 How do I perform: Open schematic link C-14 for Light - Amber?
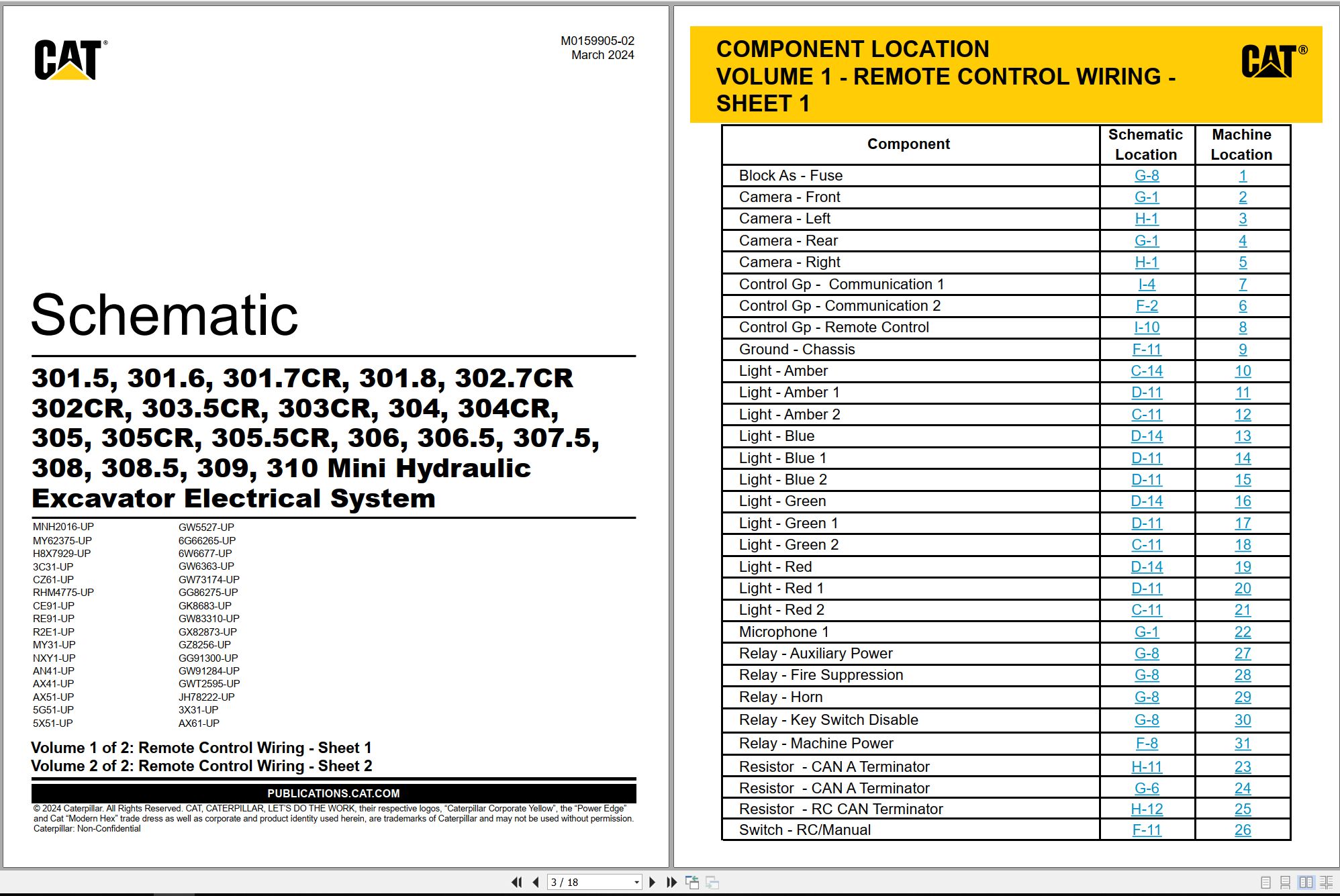(x=1147, y=370)
